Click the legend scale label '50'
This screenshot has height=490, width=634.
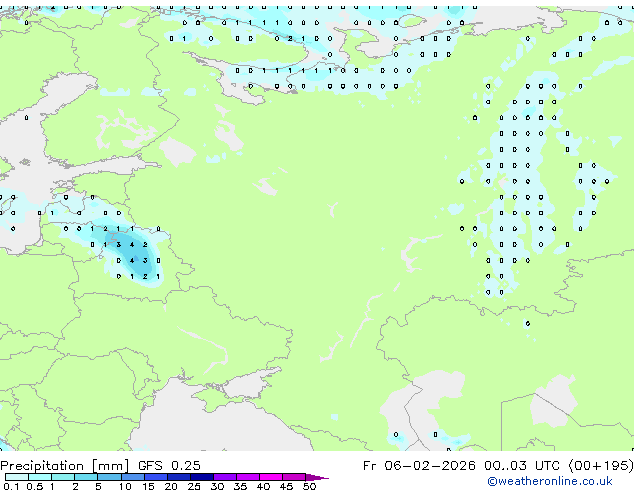[x=309, y=486]
